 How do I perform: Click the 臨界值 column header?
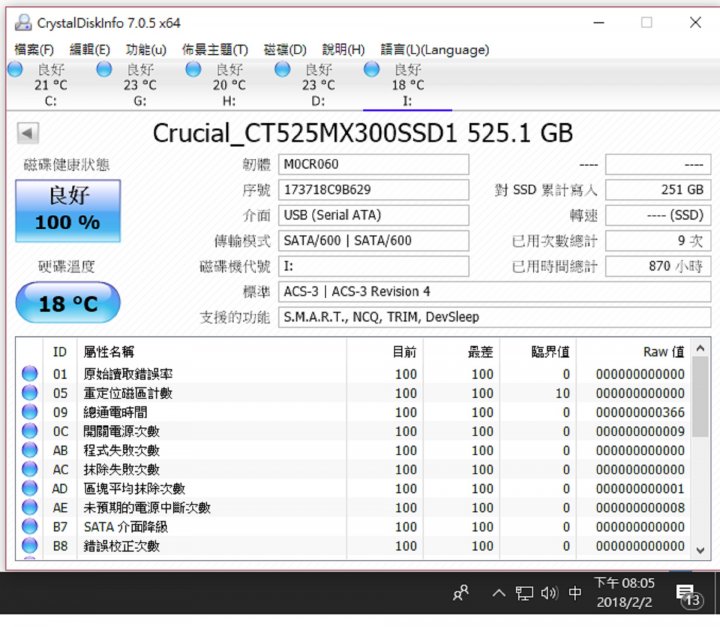tap(538, 352)
